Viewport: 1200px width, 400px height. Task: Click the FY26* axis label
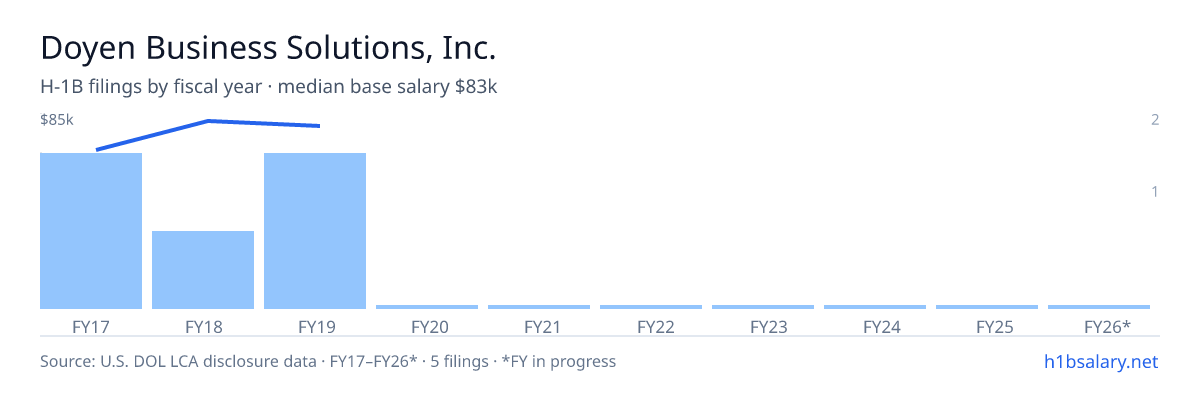pos(1107,327)
